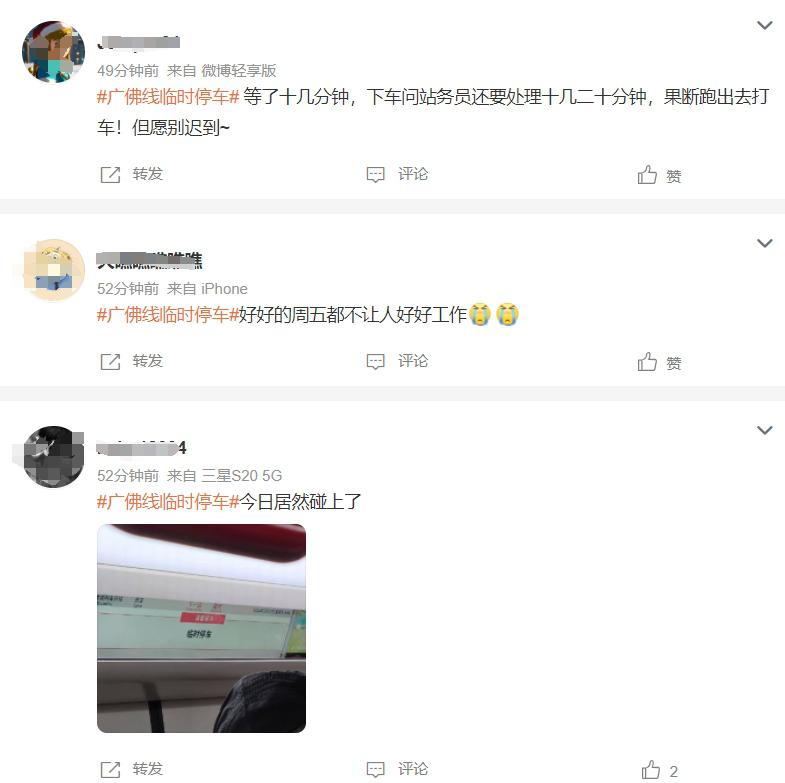
Task: Open #广佛线临时停车# hashtag in first post
Action: 168,97
